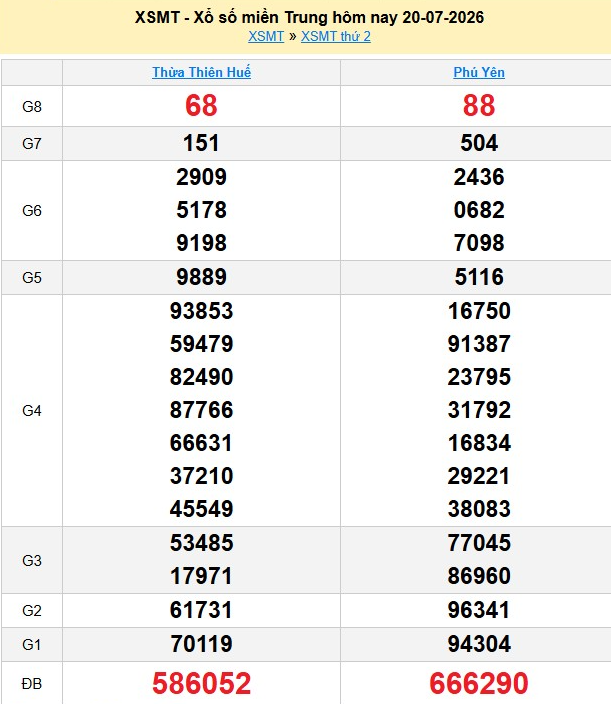Viewport: 611px width, 704px height.
Task: Click the G6 result 2909
Action: (x=201, y=177)
